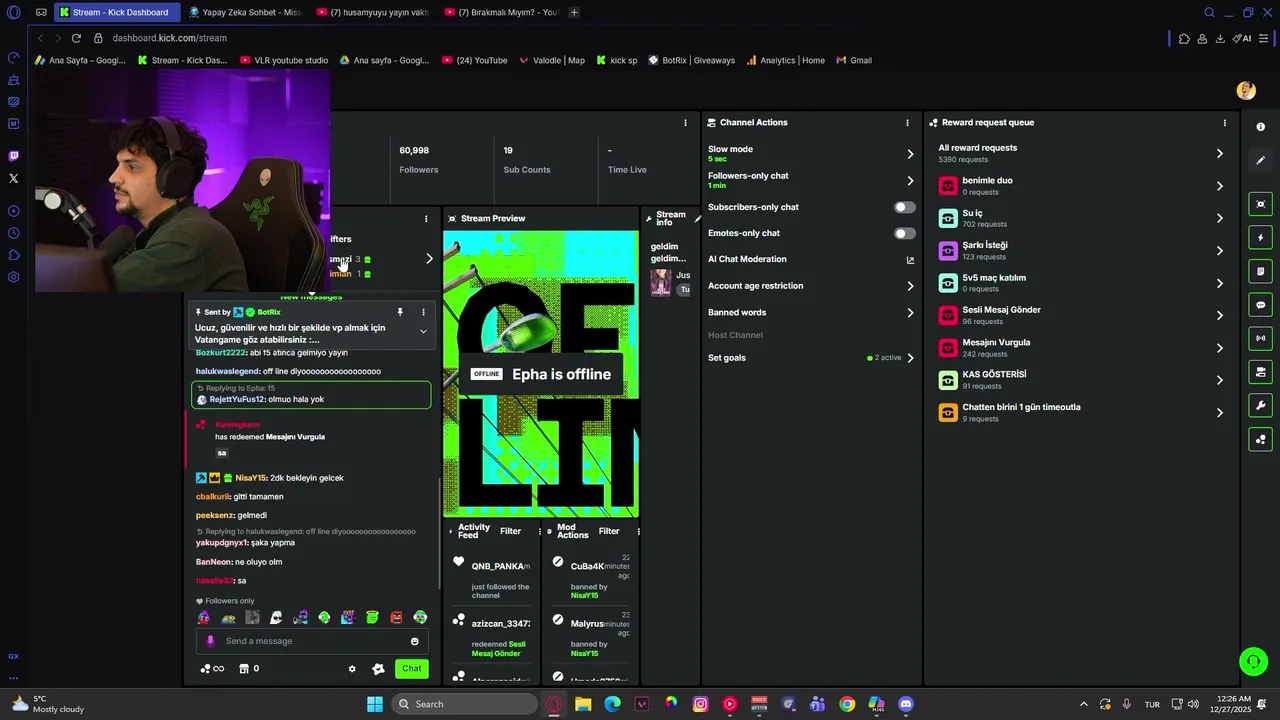
Task: Expand Followers-only chat settings chevron
Action: click(x=910, y=181)
